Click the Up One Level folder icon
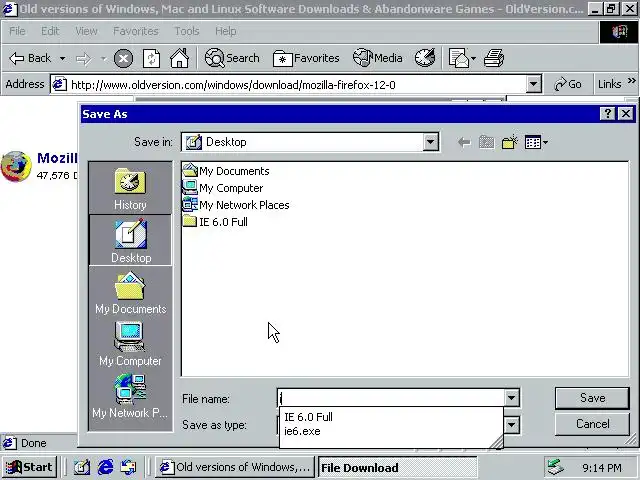The width and height of the screenshot is (640, 480). click(487, 142)
